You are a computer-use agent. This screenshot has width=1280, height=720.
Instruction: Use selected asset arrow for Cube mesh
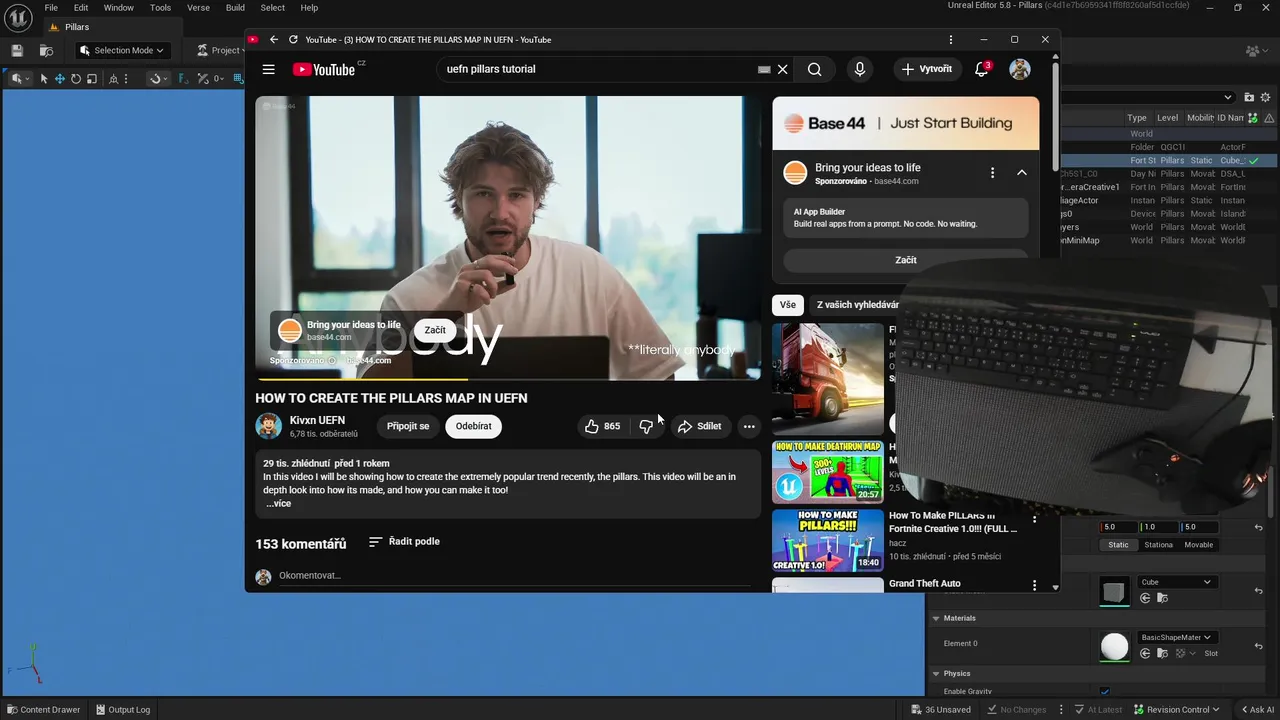[x=1145, y=598]
